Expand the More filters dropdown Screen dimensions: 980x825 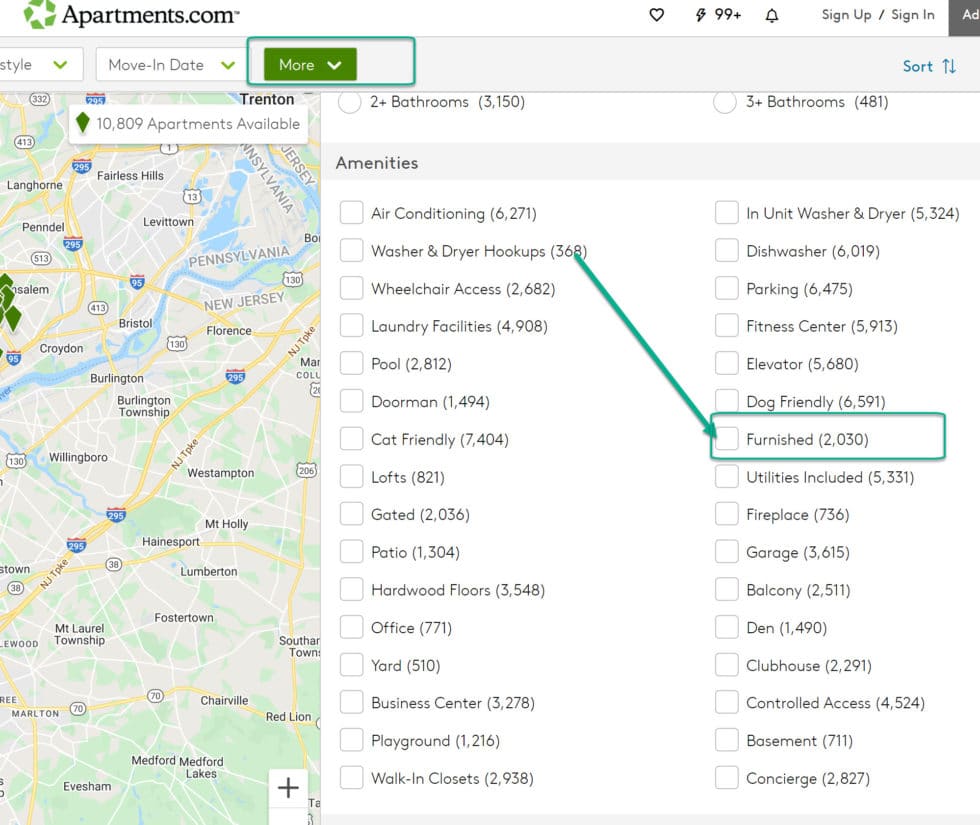[310, 65]
